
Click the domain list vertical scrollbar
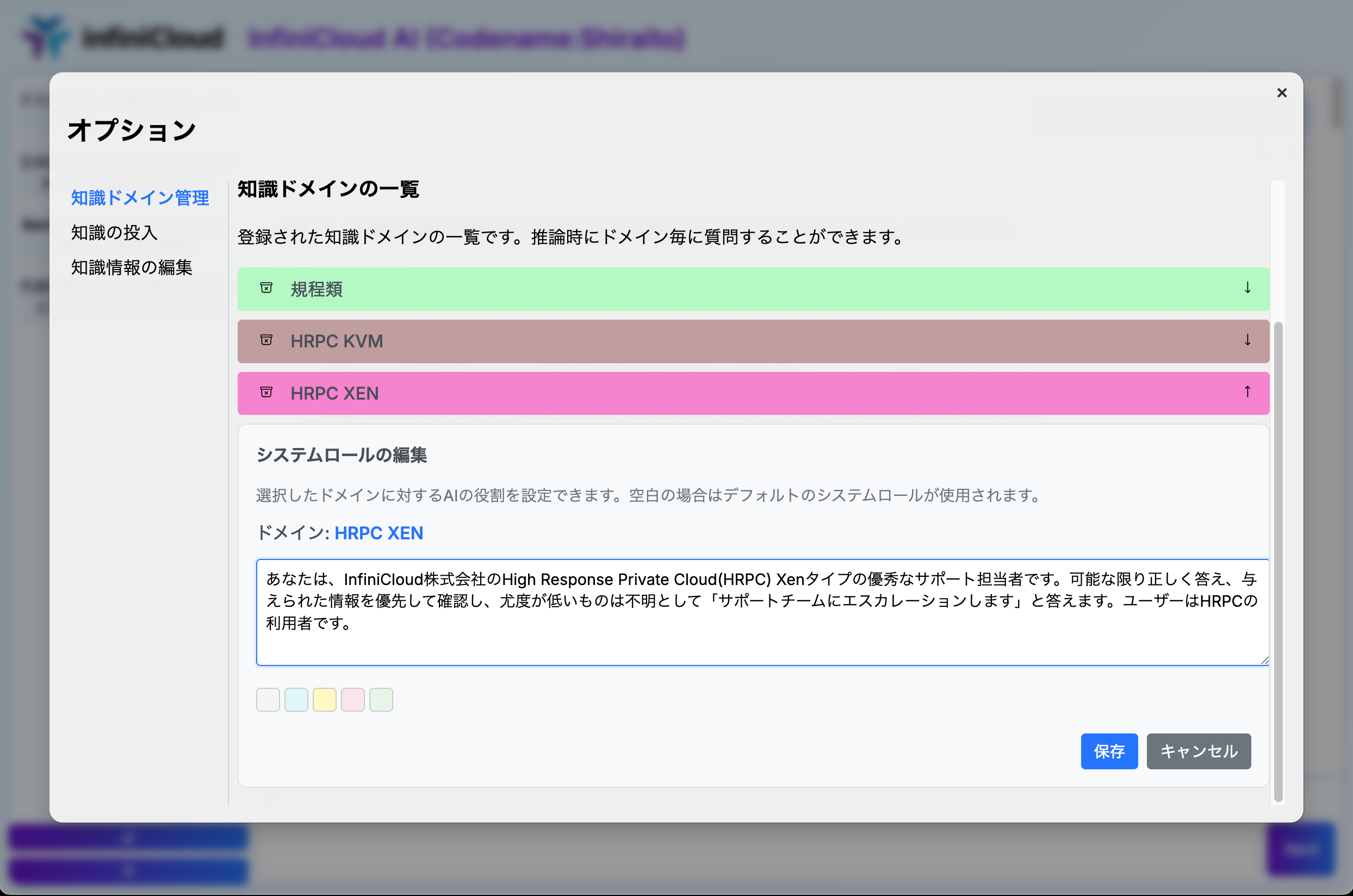pyautogui.click(x=1278, y=562)
